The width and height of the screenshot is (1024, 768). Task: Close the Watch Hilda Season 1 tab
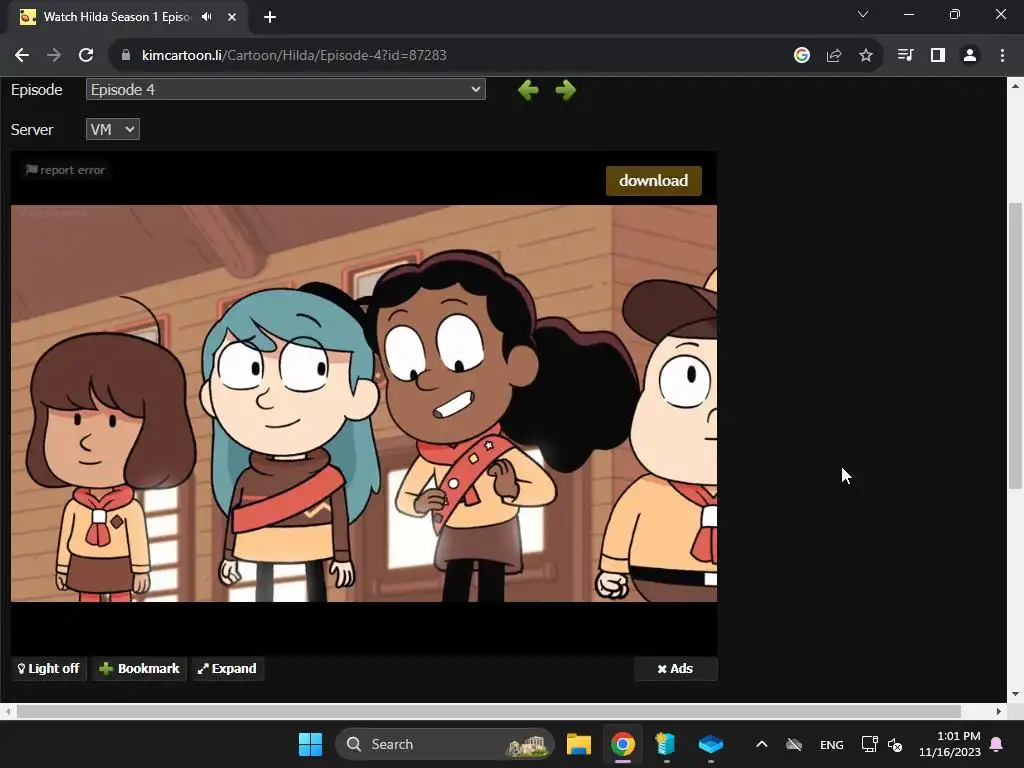coord(232,17)
